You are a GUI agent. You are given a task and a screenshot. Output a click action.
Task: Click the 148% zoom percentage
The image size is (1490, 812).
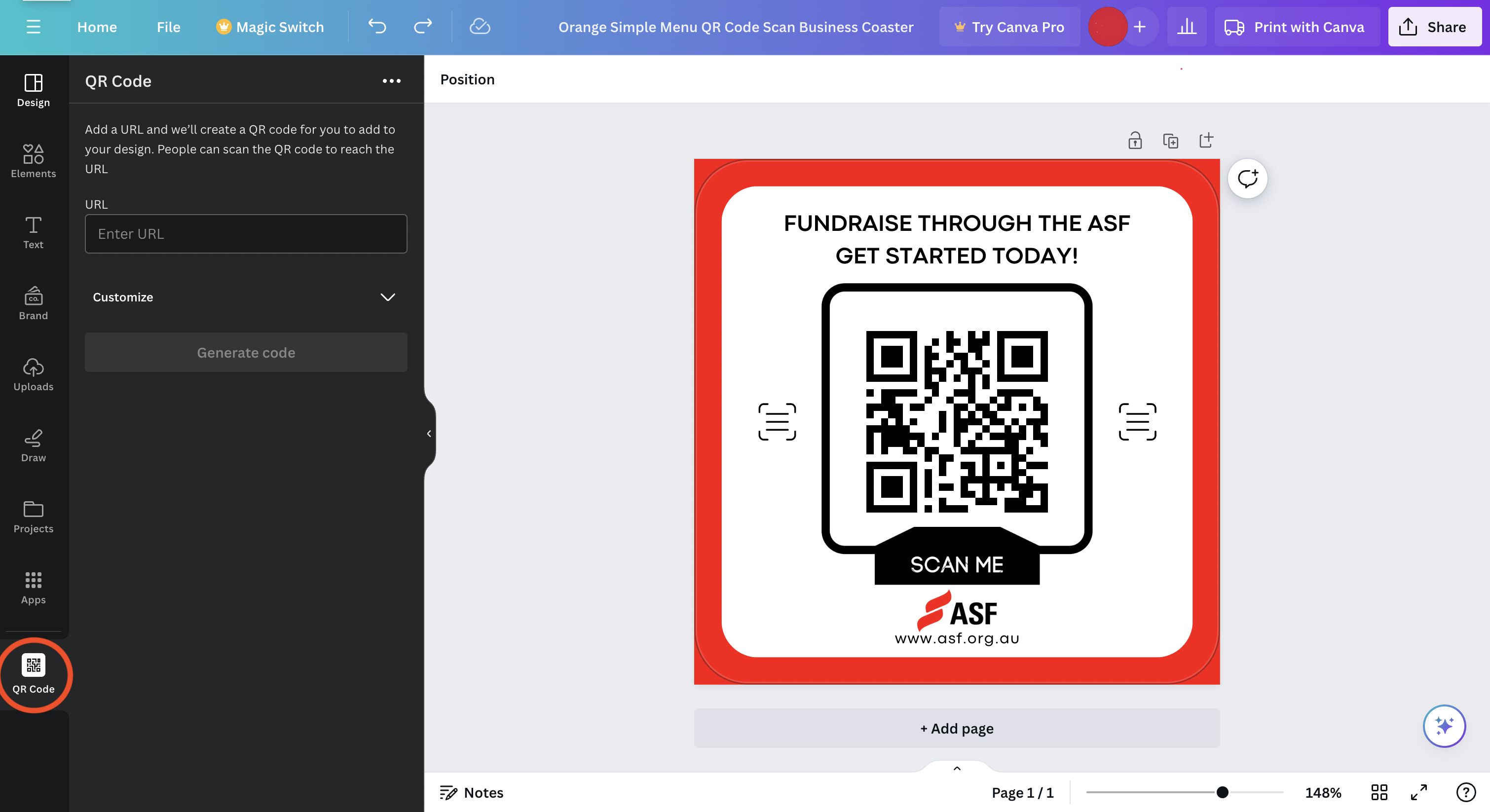point(1323,792)
